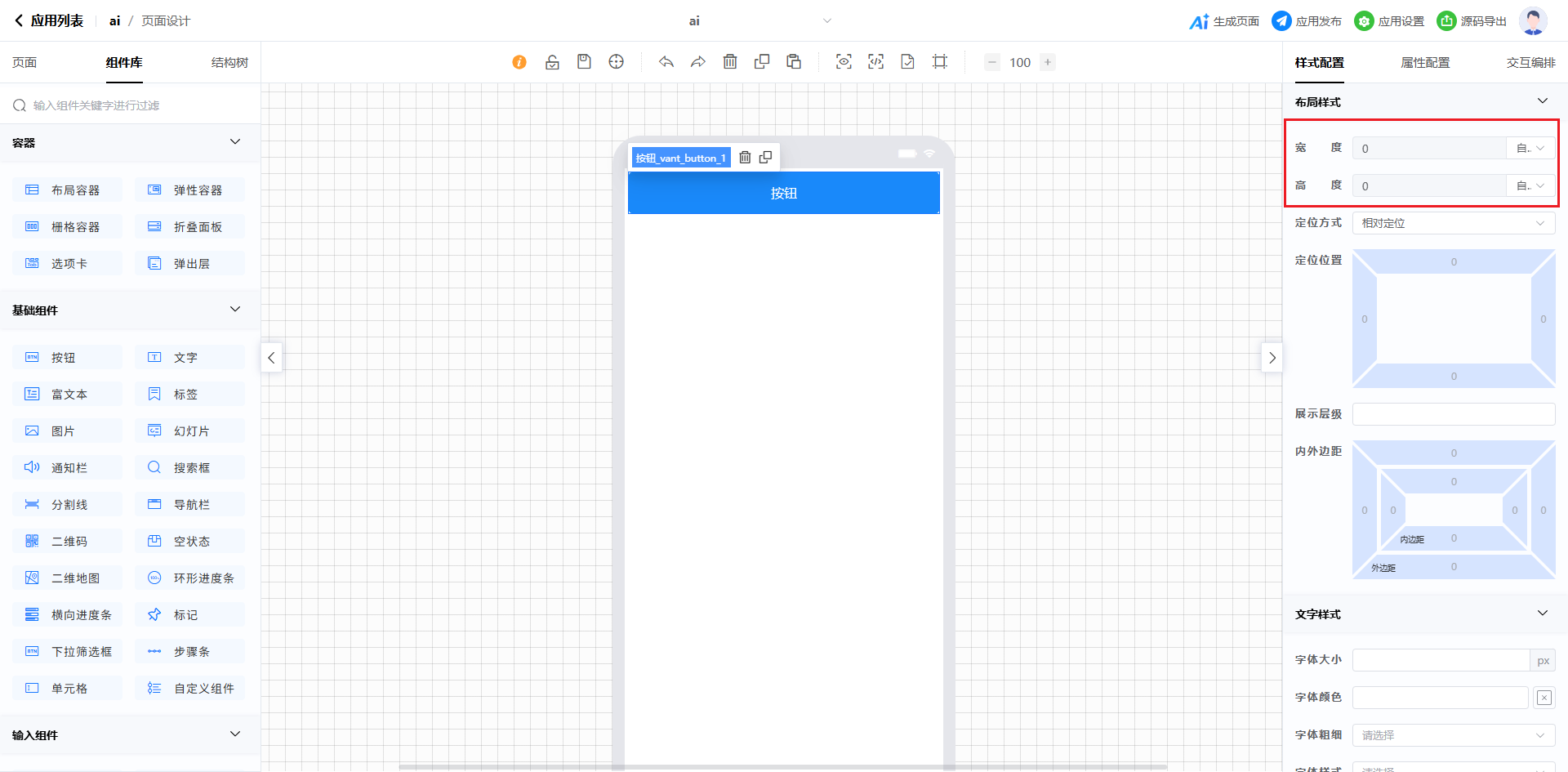Screen dimensions: 1568x772
Task: Delete the selected button via its tag trash icon
Action: (x=745, y=158)
